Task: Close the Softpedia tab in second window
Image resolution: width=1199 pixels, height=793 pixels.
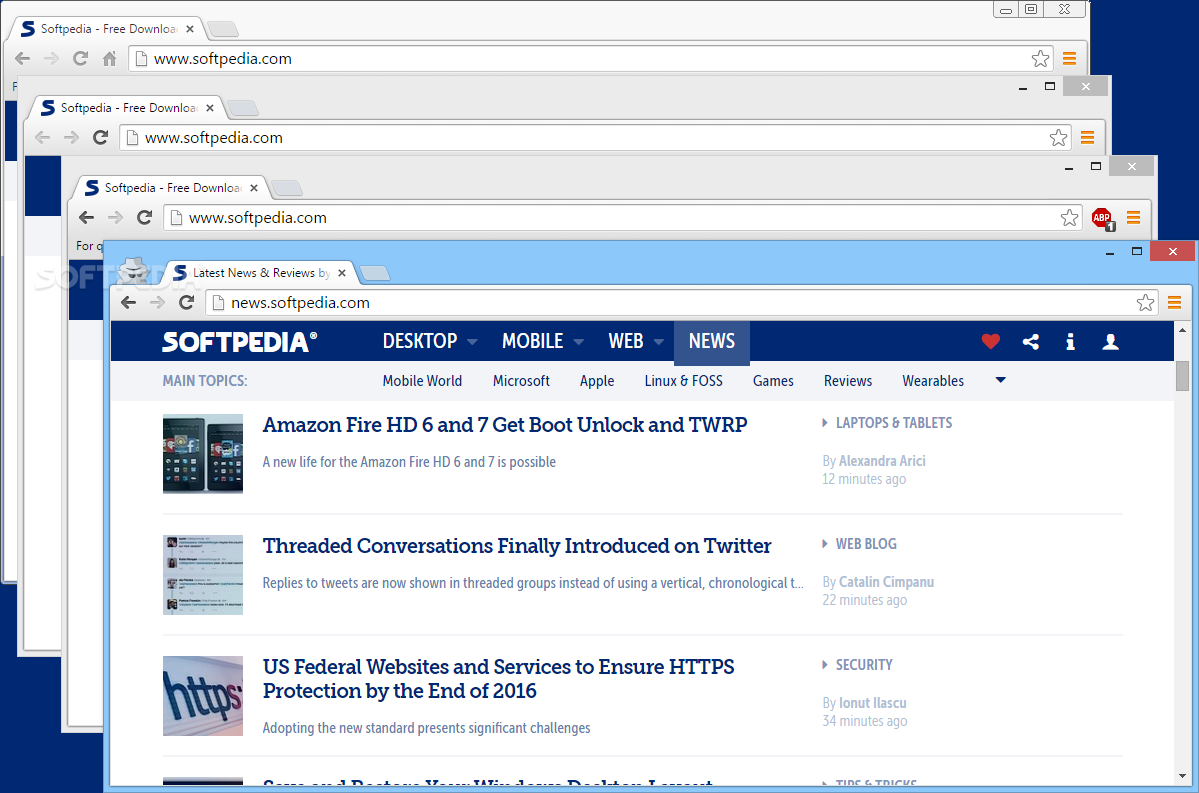Action: pyautogui.click(x=210, y=108)
